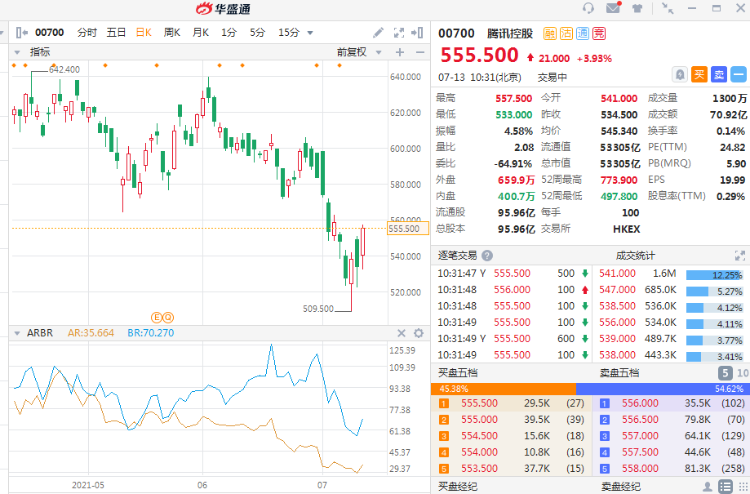Click the 卖盘经纪 broker person icon

point(707,487)
